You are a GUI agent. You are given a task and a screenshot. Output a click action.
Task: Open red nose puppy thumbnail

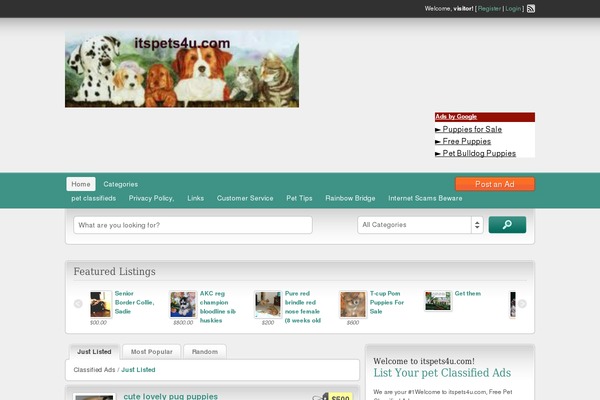pyautogui.click(x=268, y=304)
